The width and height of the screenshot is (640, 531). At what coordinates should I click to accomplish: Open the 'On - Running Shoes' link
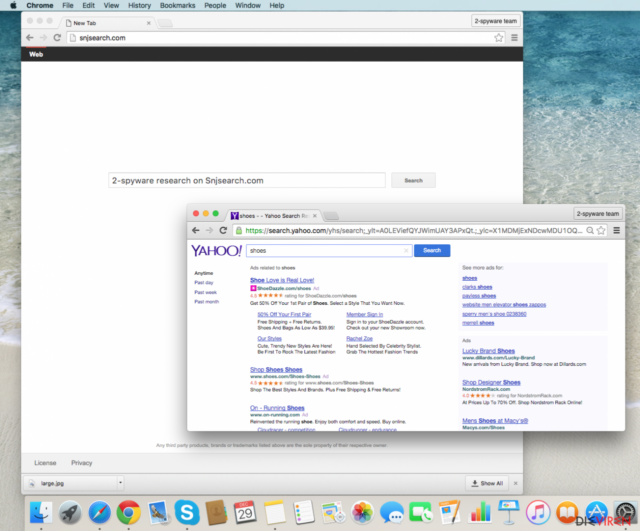pyautogui.click(x=277, y=408)
